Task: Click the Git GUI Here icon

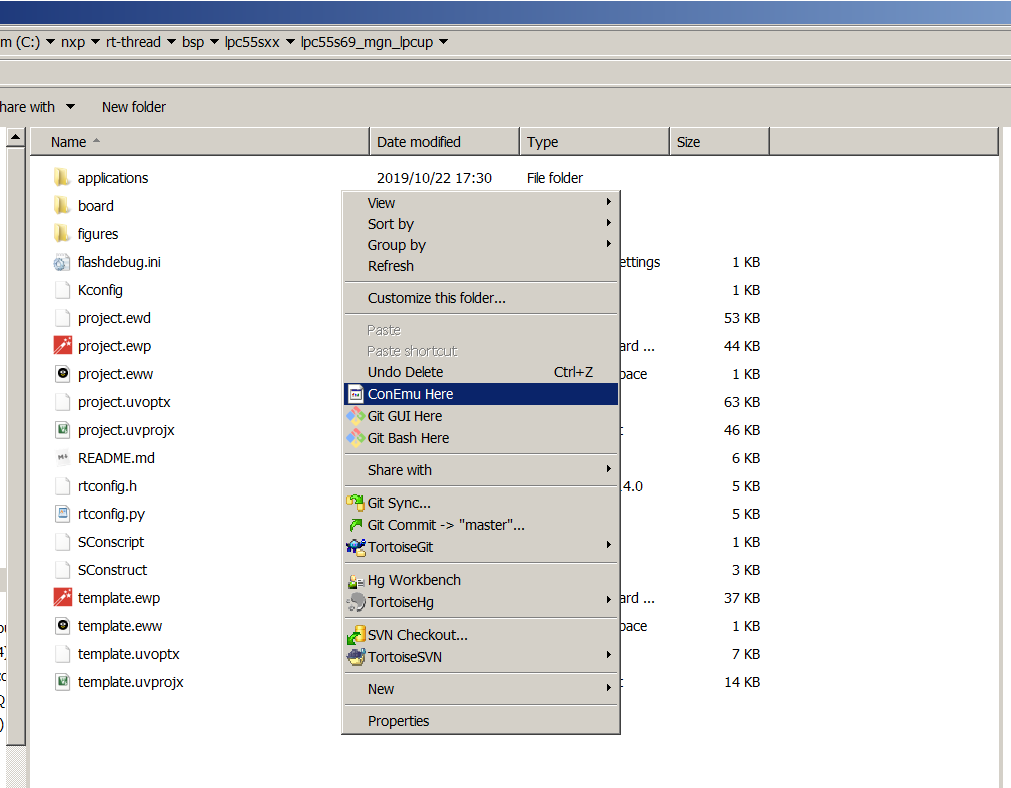Action: coord(355,416)
